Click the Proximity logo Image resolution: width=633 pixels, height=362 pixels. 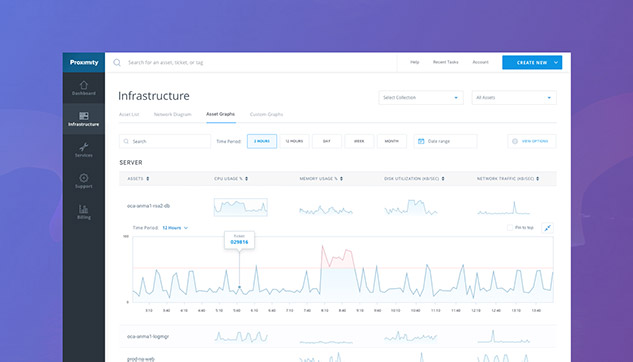84,63
